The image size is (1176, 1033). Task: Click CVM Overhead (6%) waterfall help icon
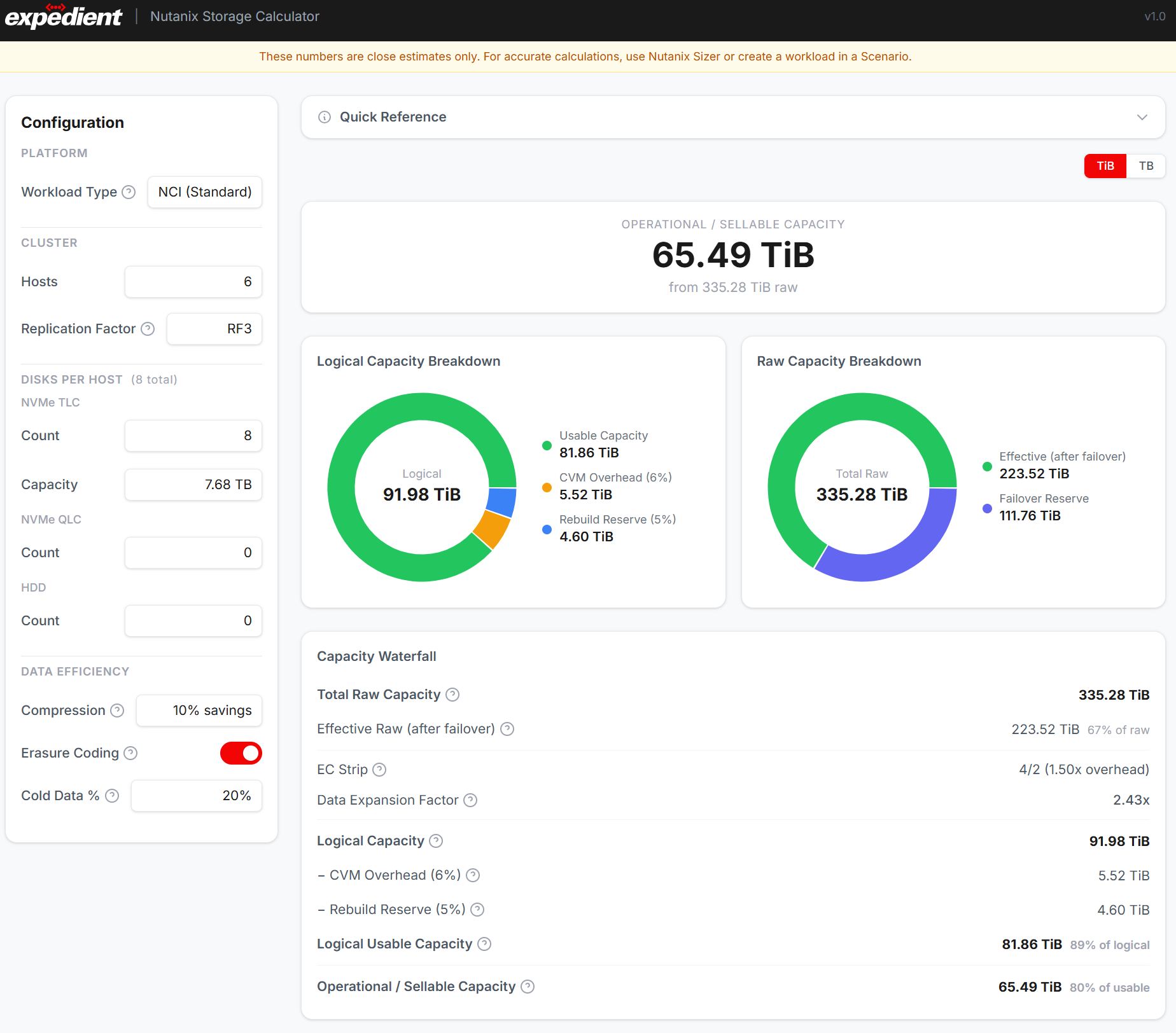tap(473, 875)
